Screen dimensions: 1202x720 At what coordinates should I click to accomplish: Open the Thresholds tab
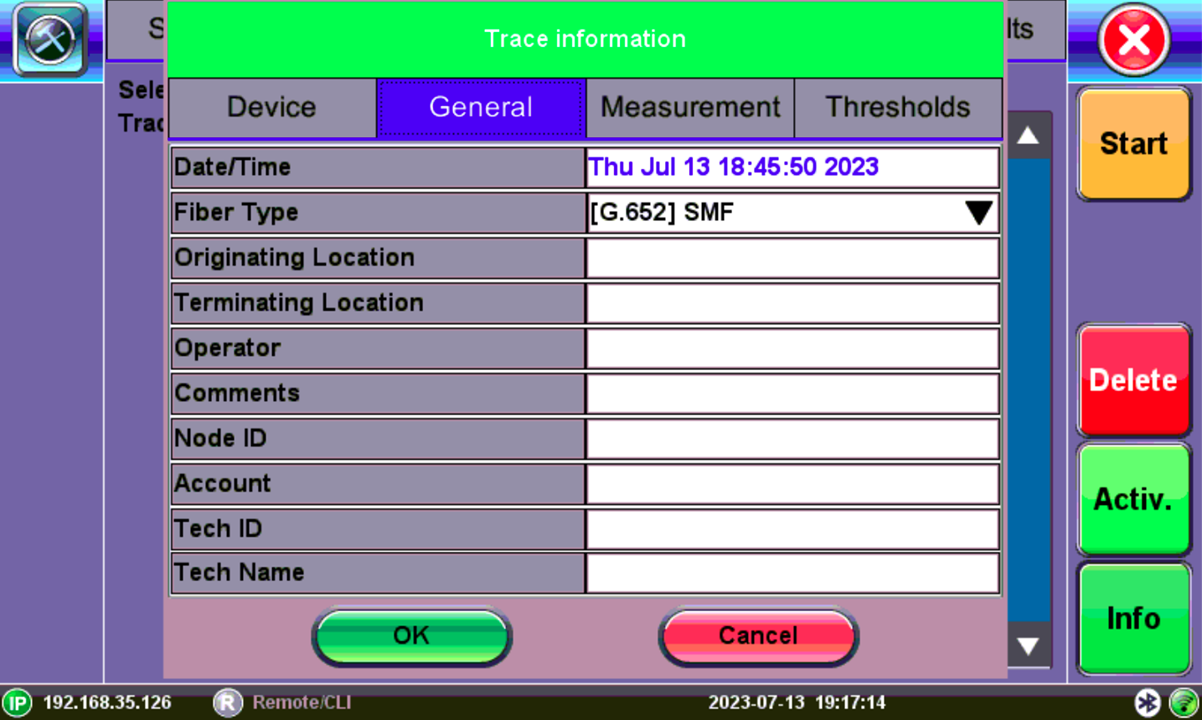pos(898,108)
